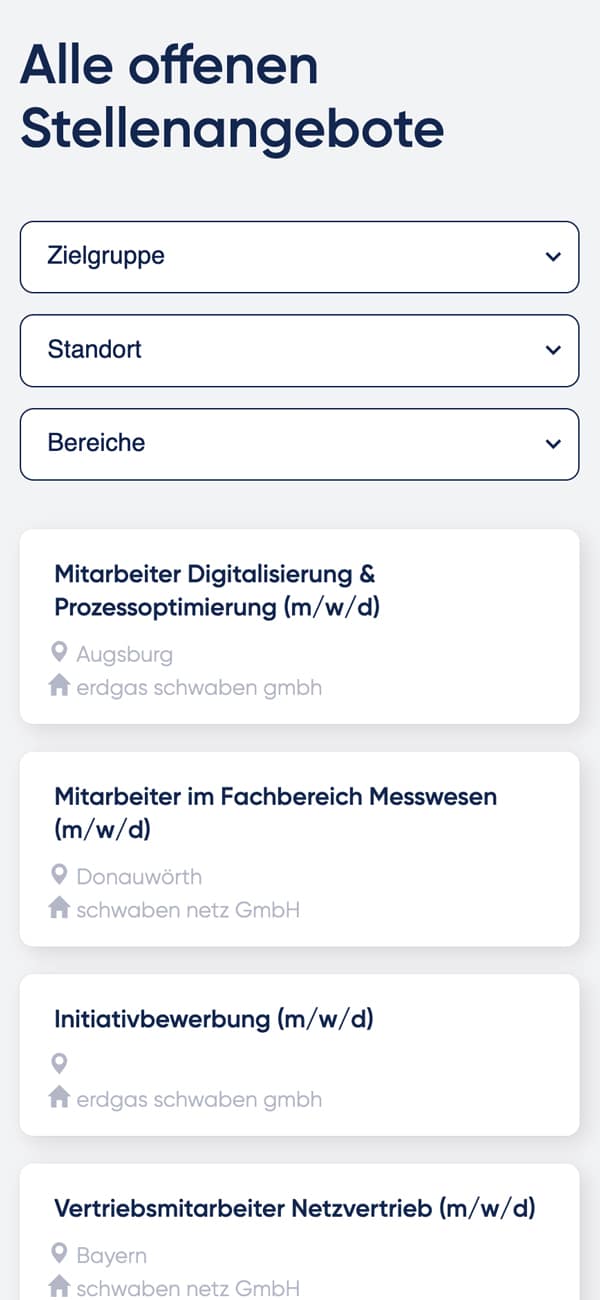Click location pin icon next to Augsburg
Screen dimensions: 600x1300
59,654
